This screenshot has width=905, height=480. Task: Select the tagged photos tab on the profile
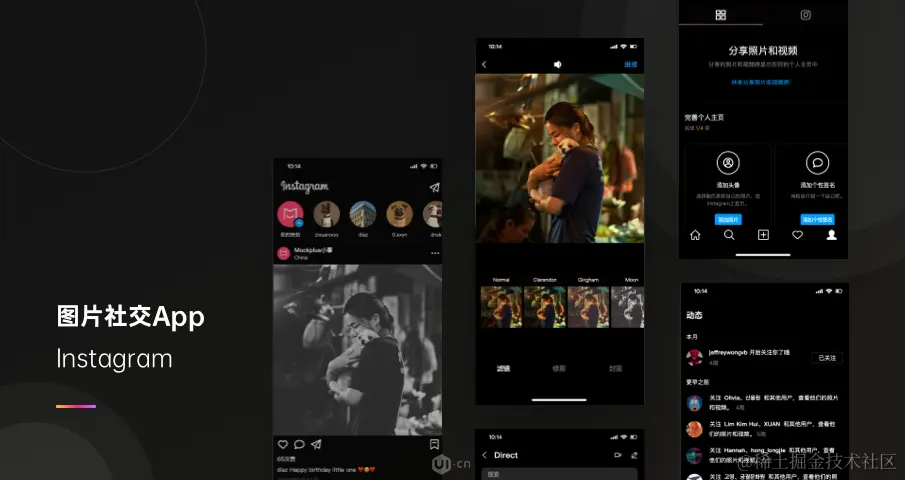[x=806, y=15]
